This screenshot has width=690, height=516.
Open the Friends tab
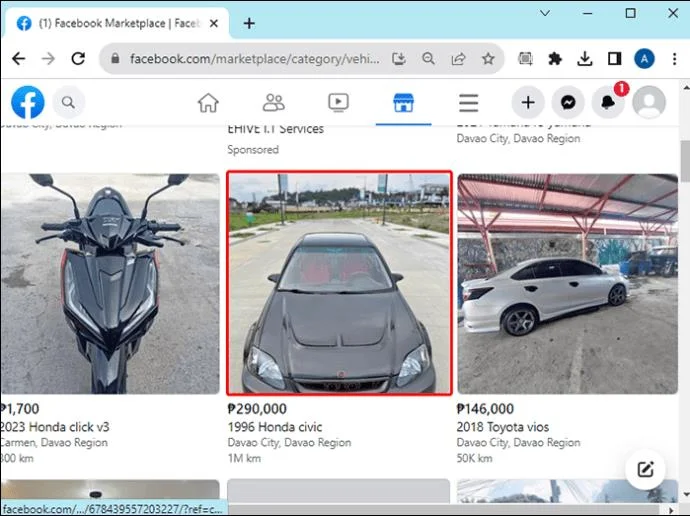point(273,102)
